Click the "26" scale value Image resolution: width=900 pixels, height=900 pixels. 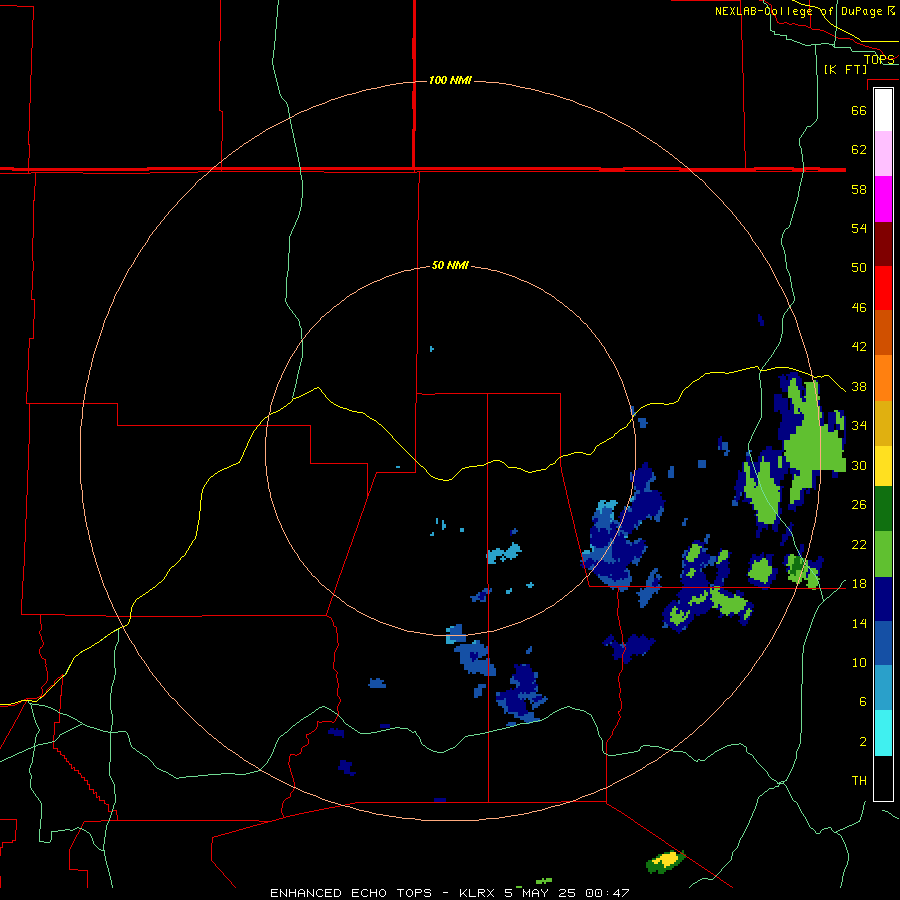click(859, 505)
